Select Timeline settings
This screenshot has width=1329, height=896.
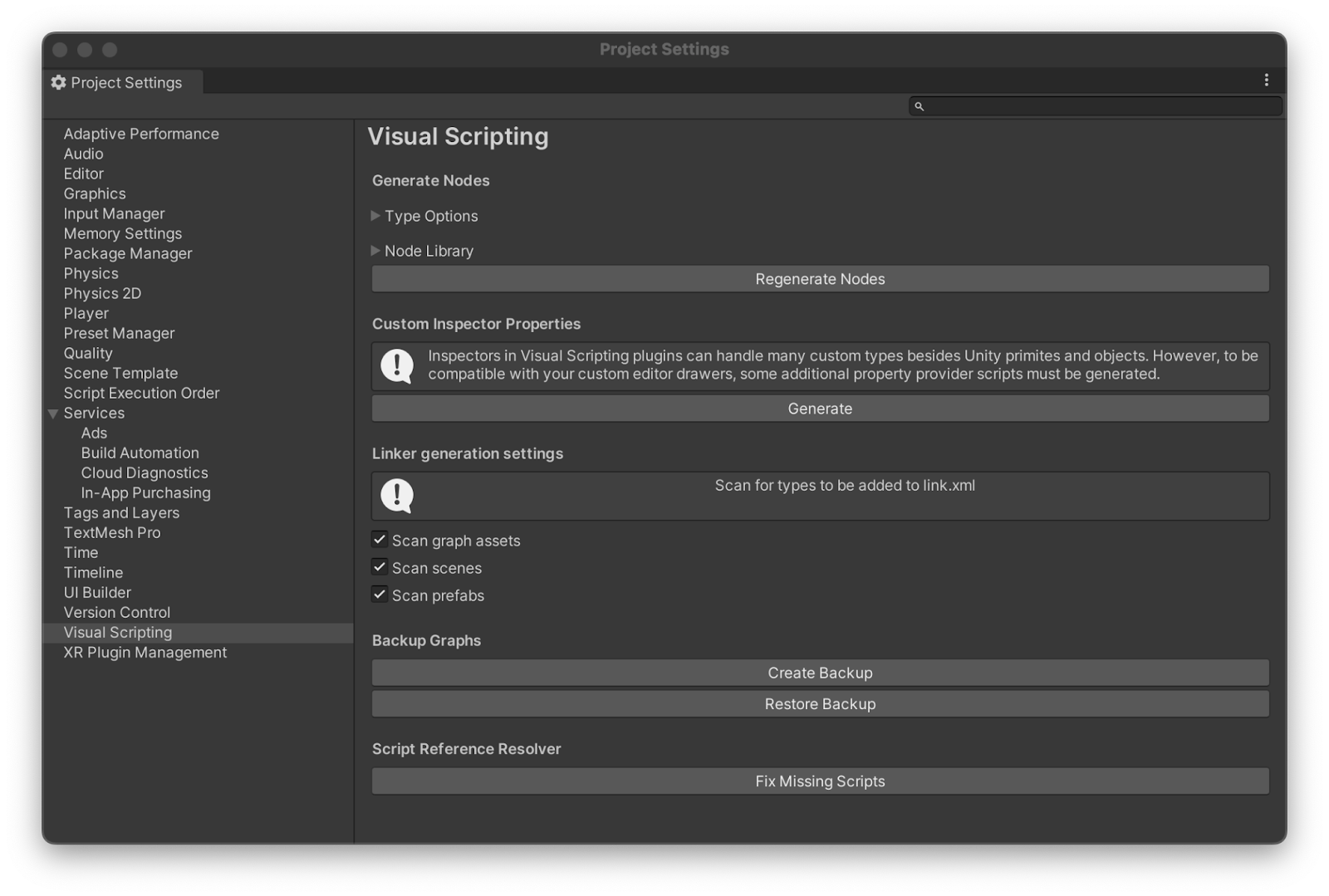coord(93,572)
